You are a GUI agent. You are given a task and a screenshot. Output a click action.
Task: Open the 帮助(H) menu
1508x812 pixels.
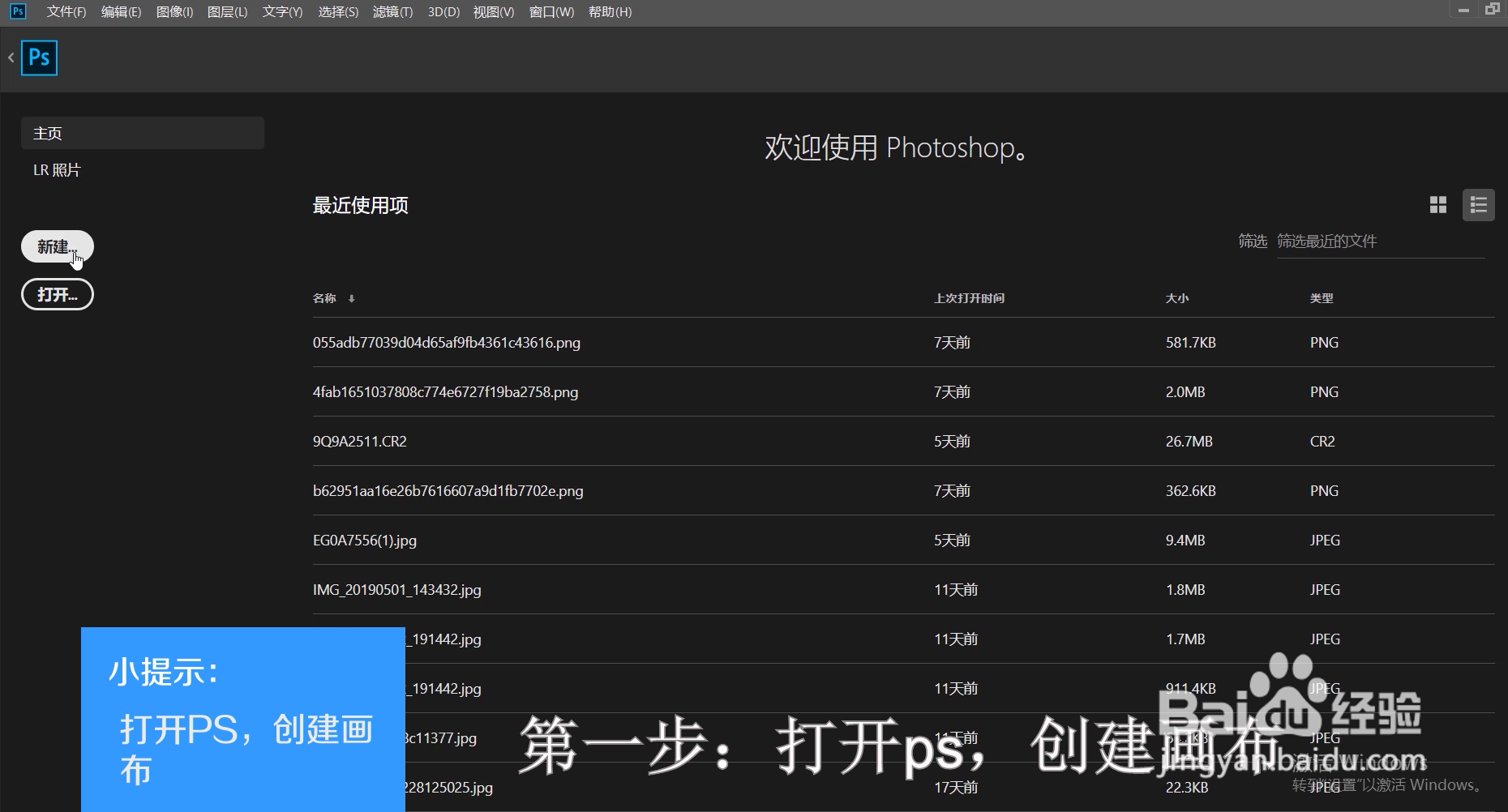click(x=610, y=12)
